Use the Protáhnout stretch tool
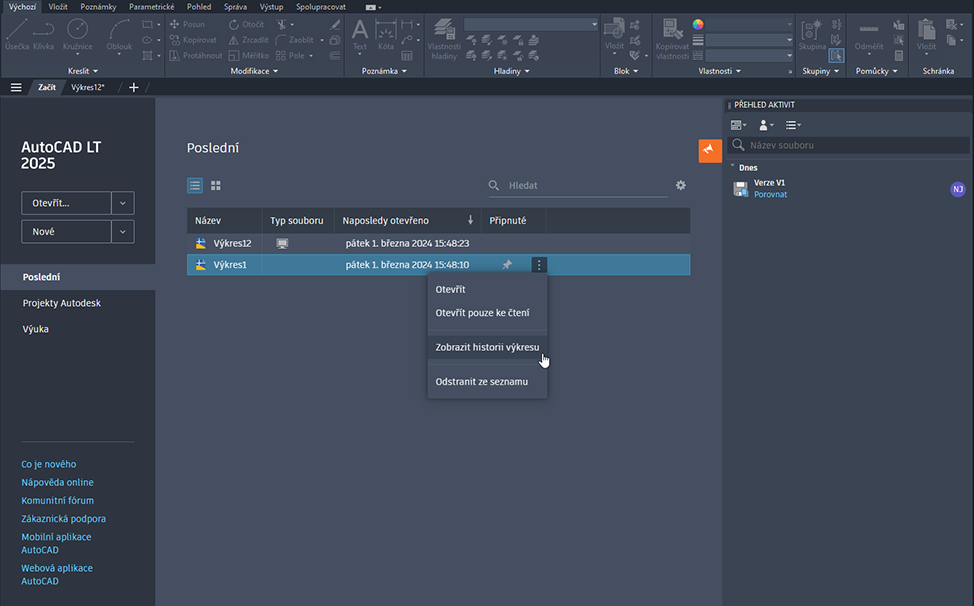The width and height of the screenshot is (974, 606). coord(196,55)
